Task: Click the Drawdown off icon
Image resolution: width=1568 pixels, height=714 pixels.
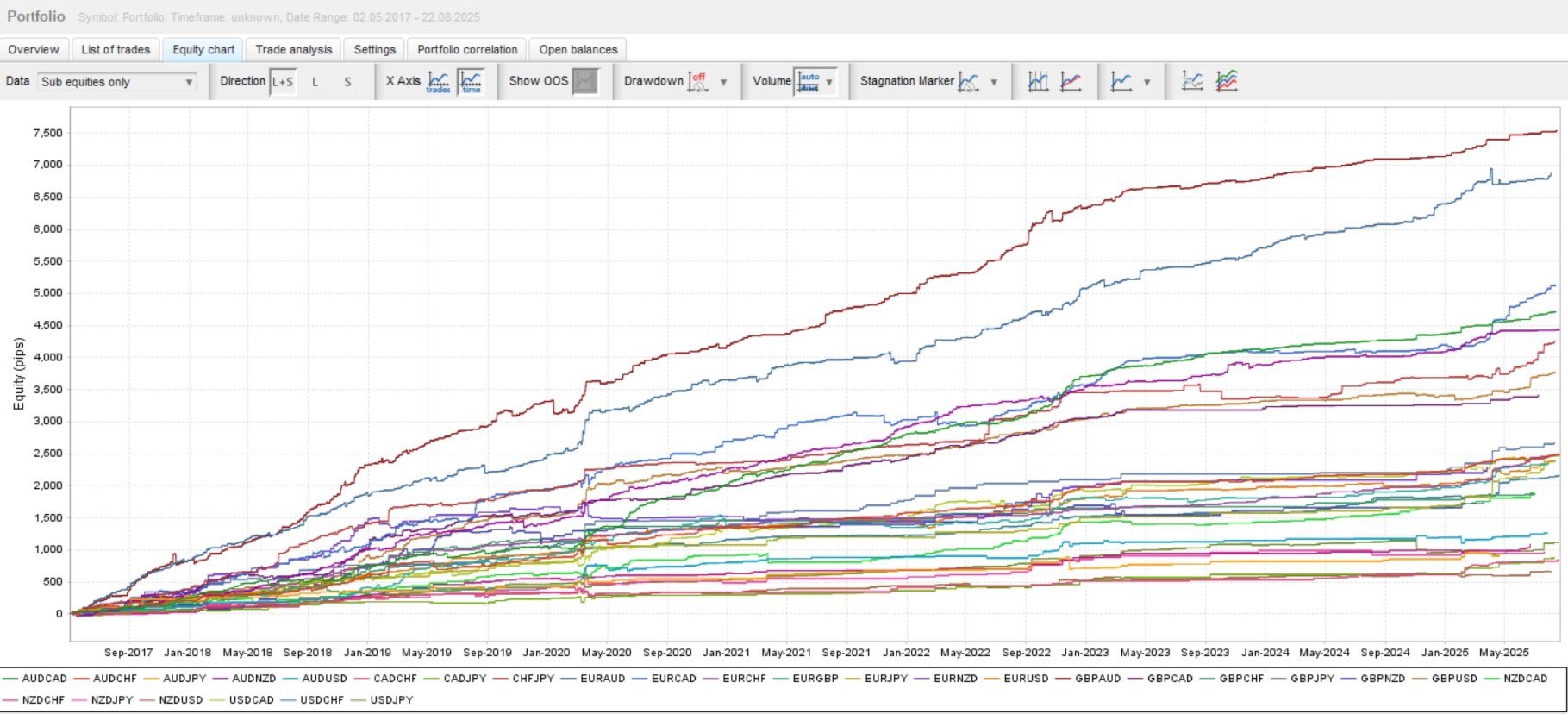Action: [698, 82]
